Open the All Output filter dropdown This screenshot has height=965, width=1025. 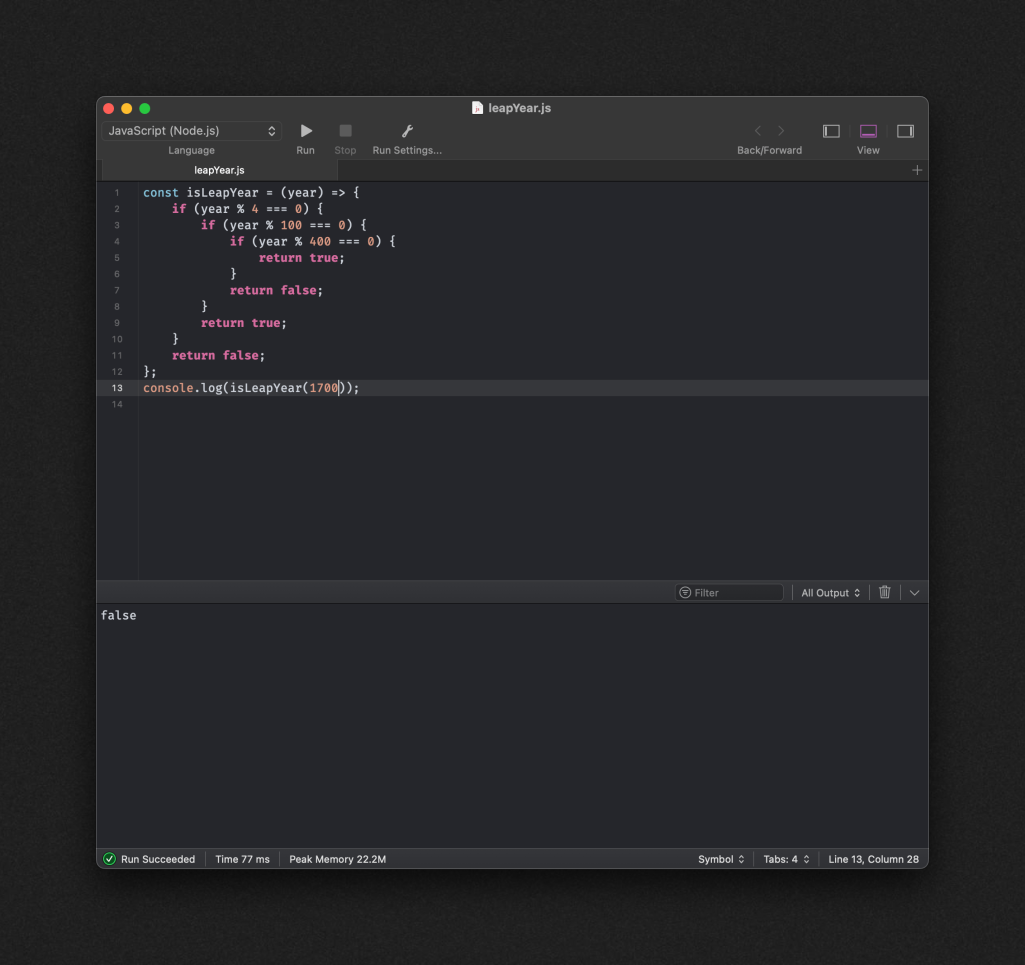point(829,592)
